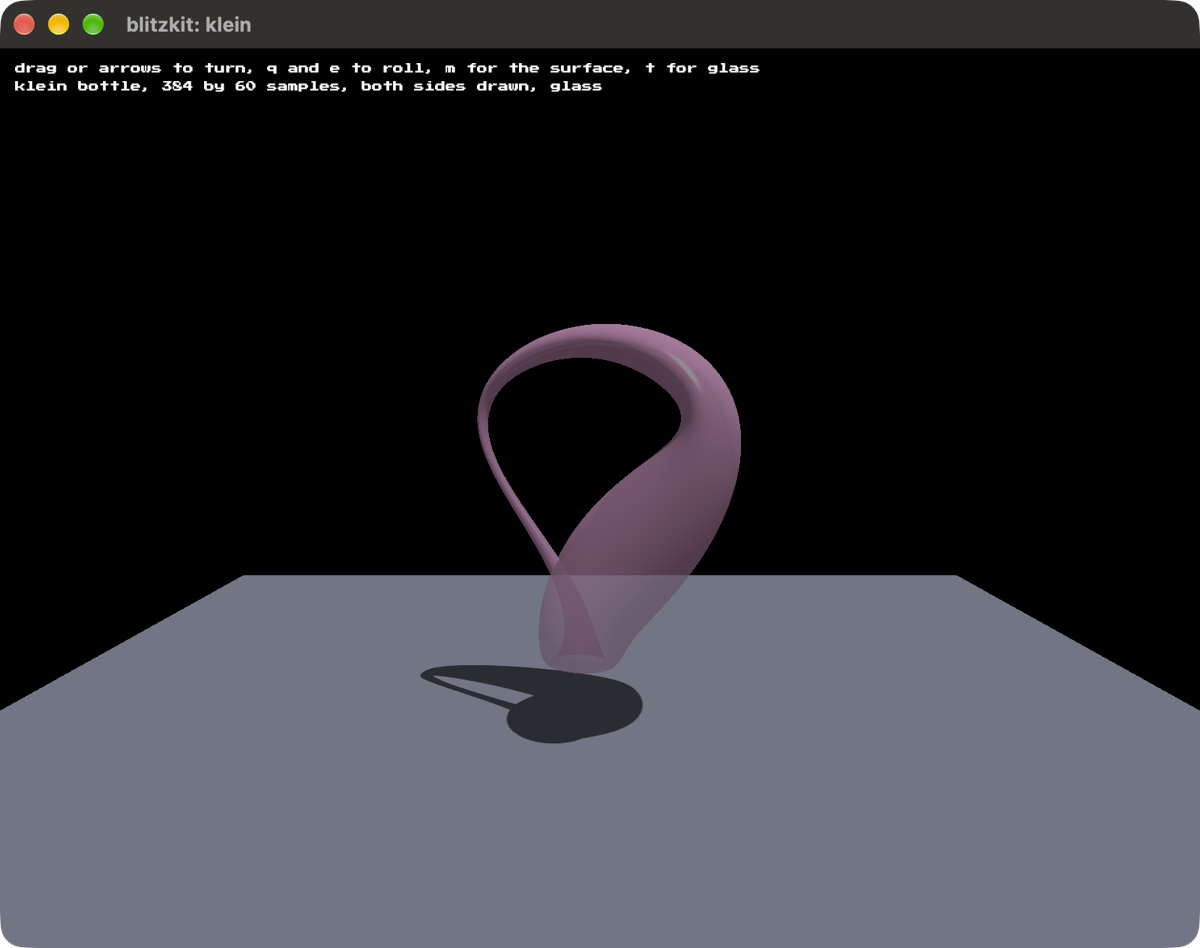
Task: Click the "t for glass" hint text
Action: tap(703, 68)
